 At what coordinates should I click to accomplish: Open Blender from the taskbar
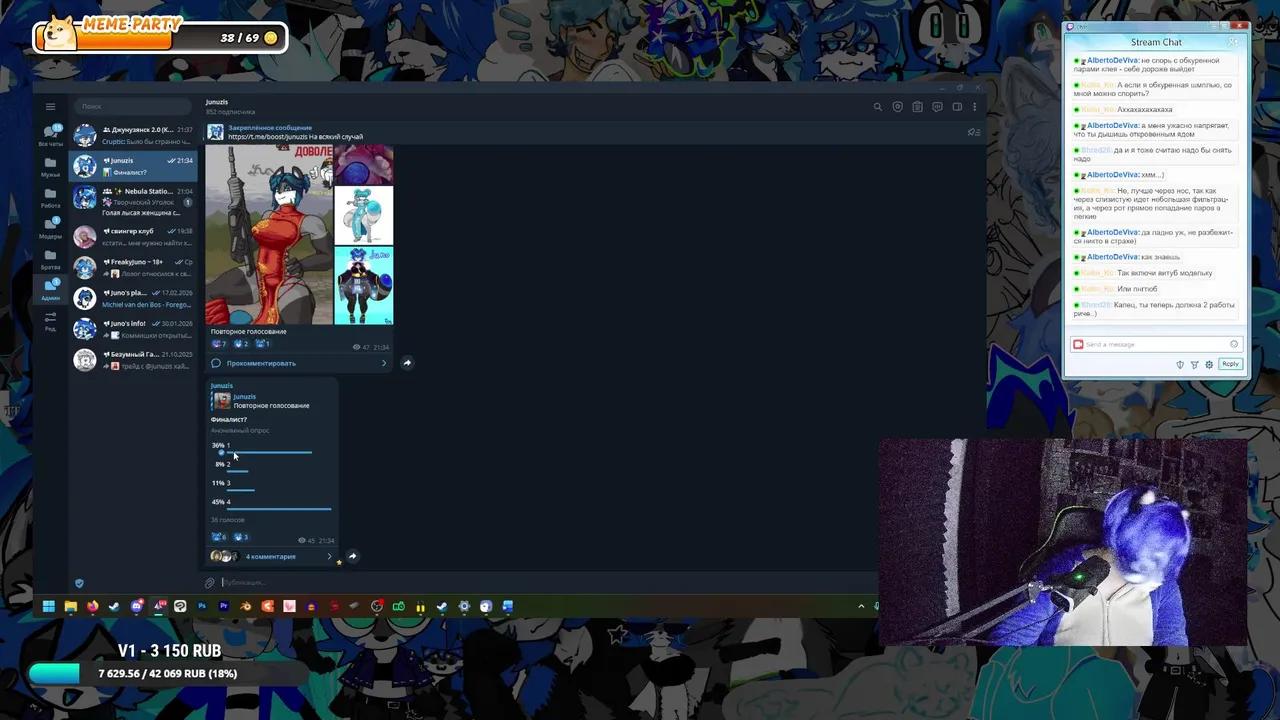[246, 606]
